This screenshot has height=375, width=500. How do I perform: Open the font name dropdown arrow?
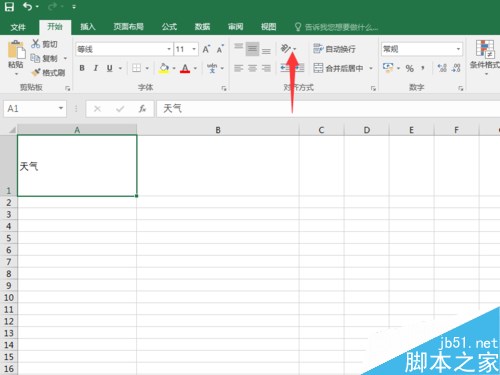(169, 49)
